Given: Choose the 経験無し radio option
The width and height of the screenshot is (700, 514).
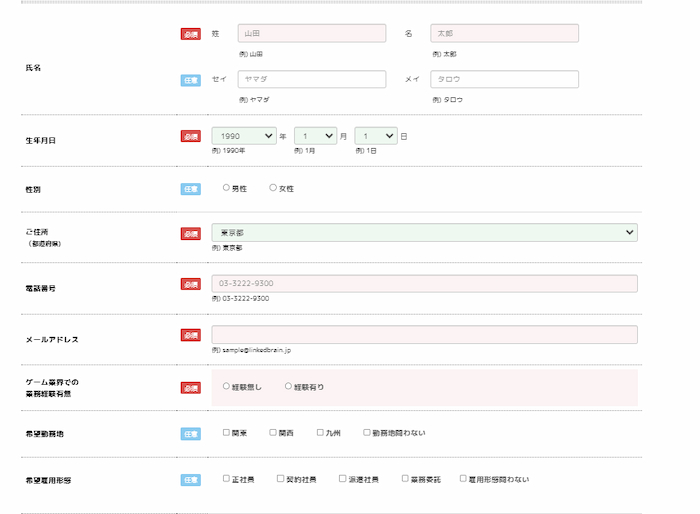Looking at the screenshot, I should (x=226, y=386).
